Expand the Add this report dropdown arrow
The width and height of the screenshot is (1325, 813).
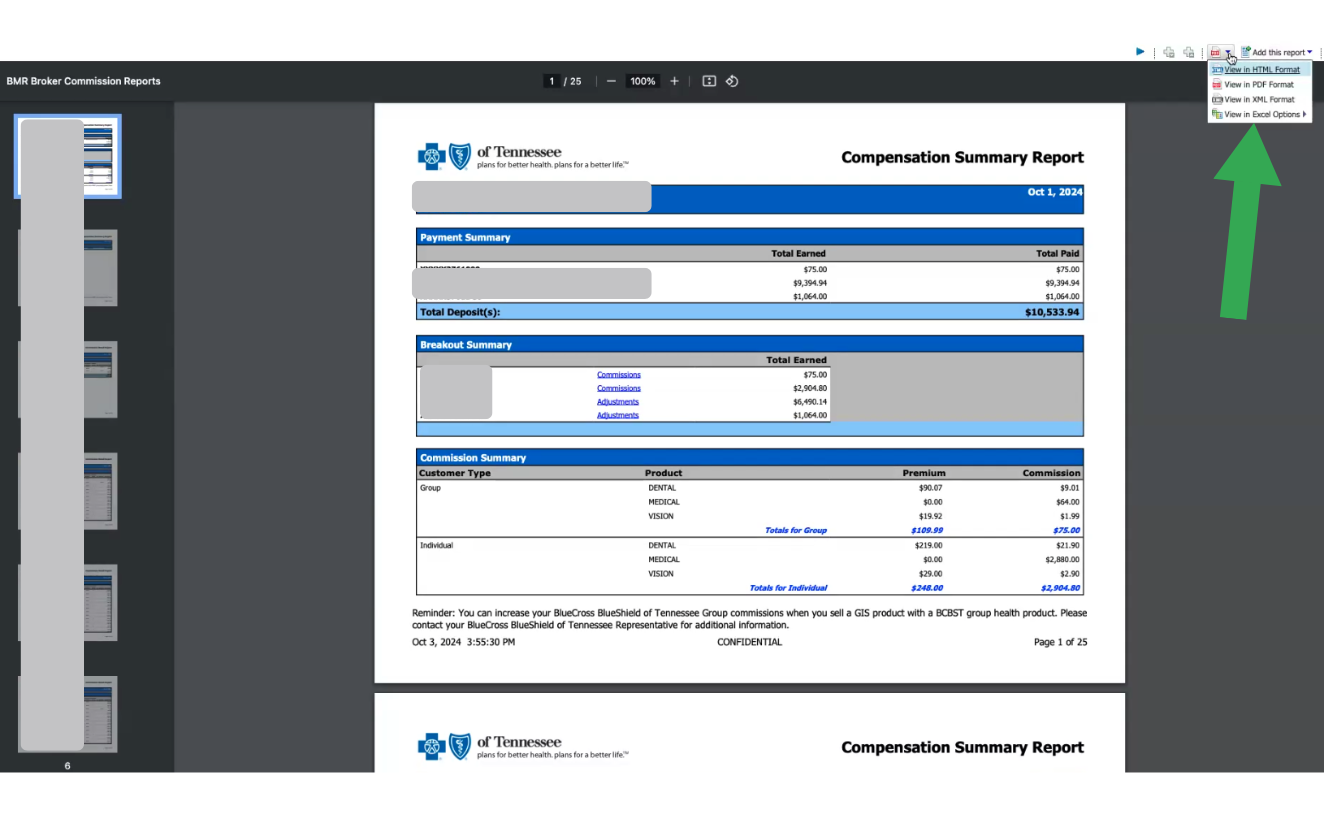click(x=1310, y=52)
